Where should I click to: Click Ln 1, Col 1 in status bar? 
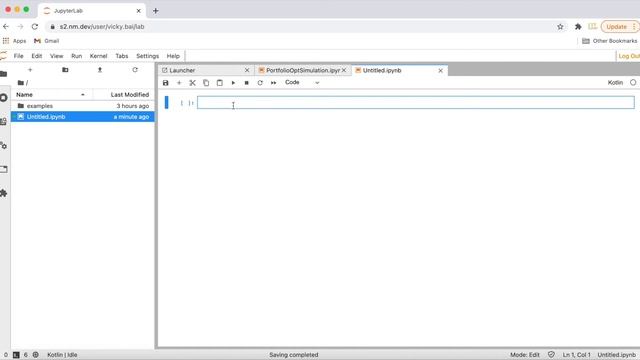(576, 355)
